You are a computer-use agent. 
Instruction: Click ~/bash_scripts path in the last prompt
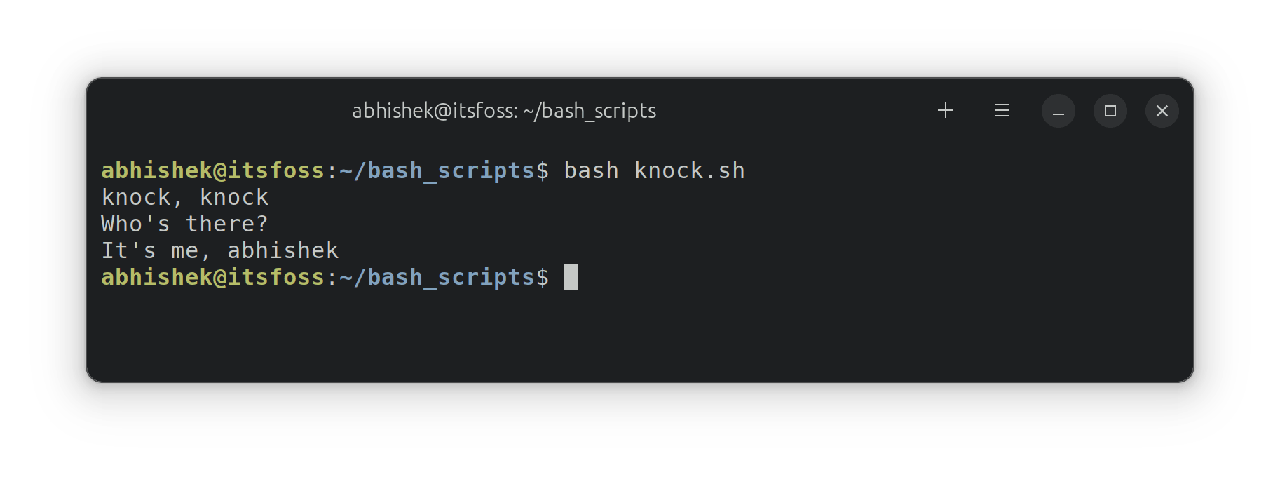pos(437,277)
